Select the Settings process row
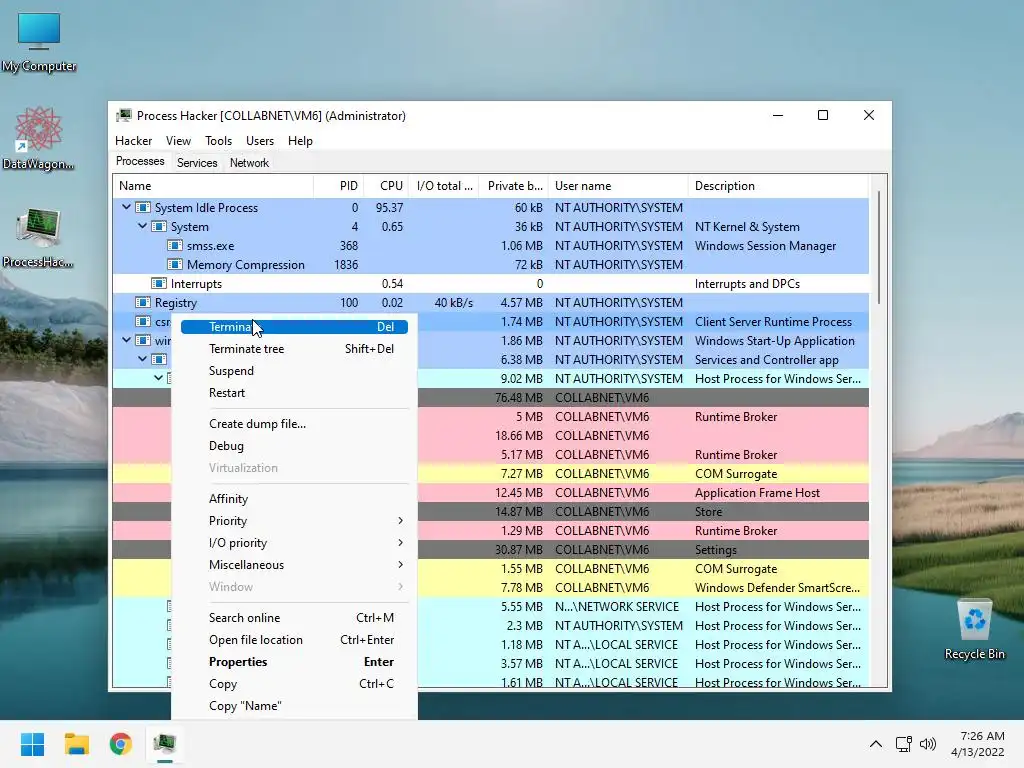 [490, 550]
